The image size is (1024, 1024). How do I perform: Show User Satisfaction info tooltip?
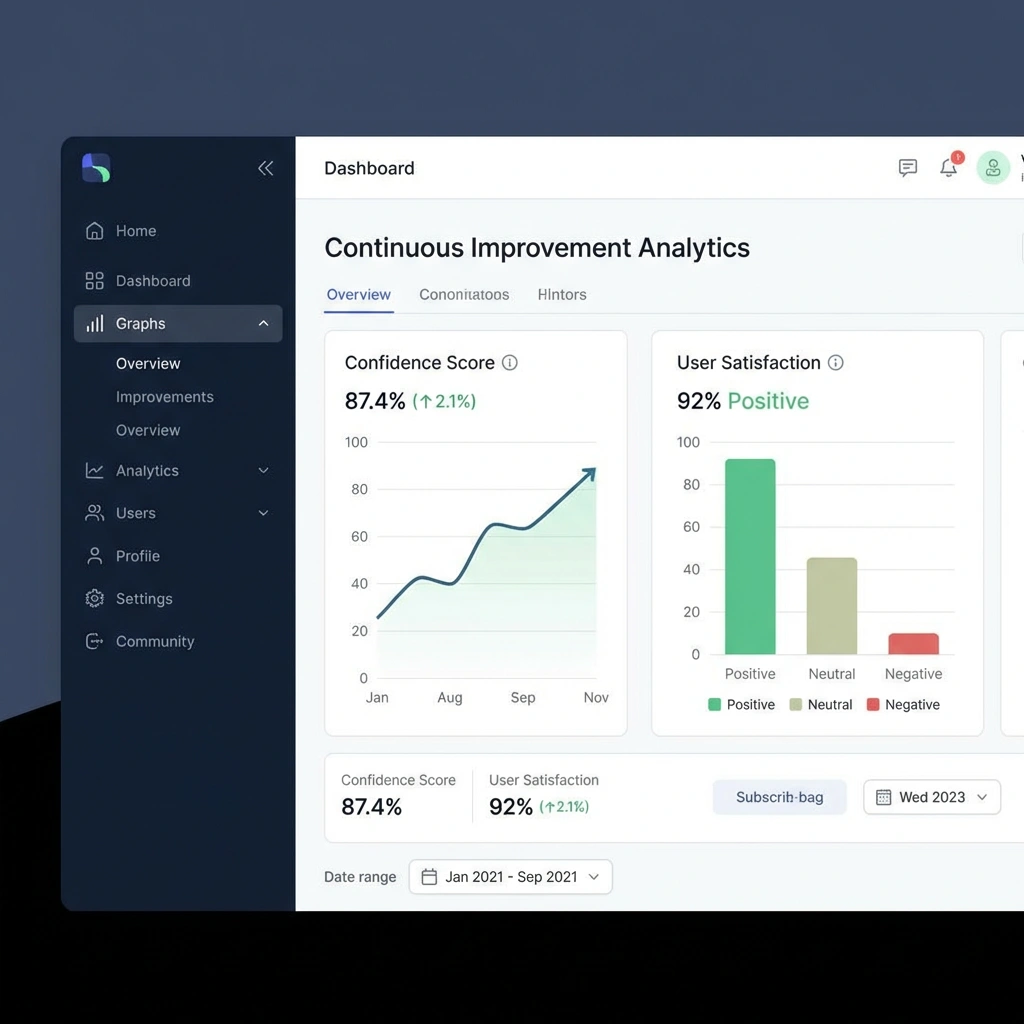[x=836, y=363]
